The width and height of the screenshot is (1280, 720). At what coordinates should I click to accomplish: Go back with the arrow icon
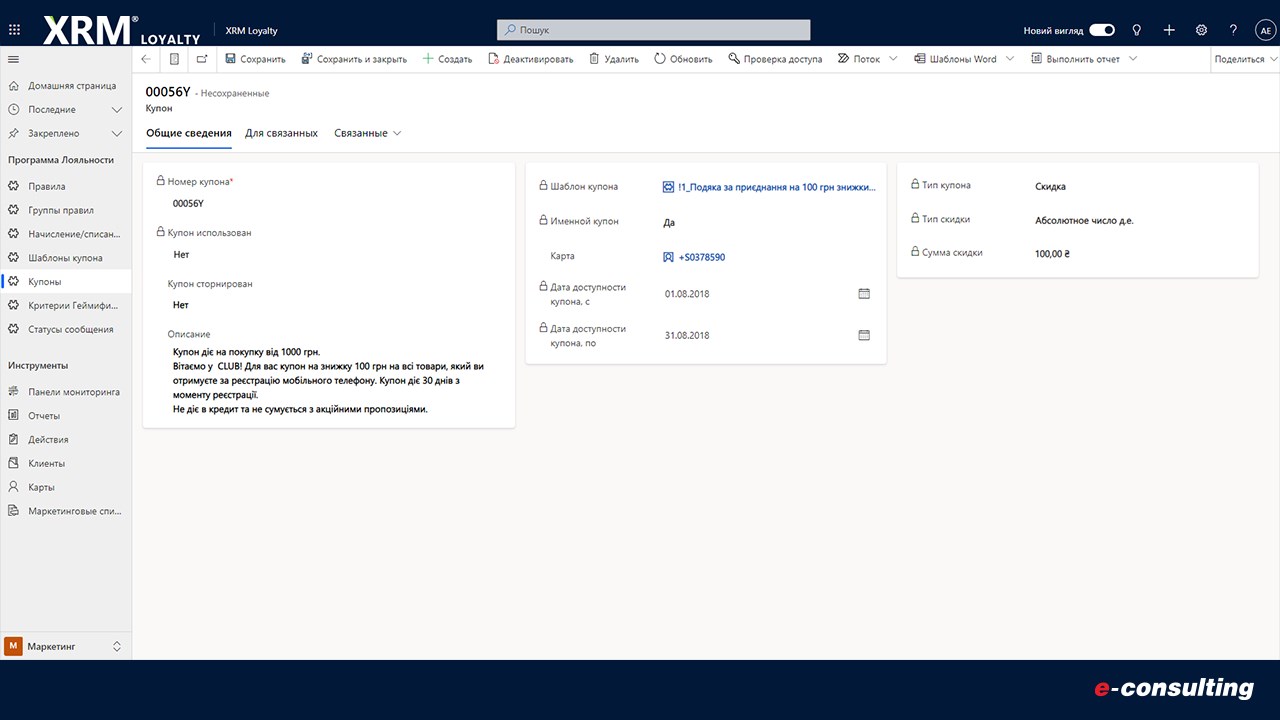tap(146, 59)
